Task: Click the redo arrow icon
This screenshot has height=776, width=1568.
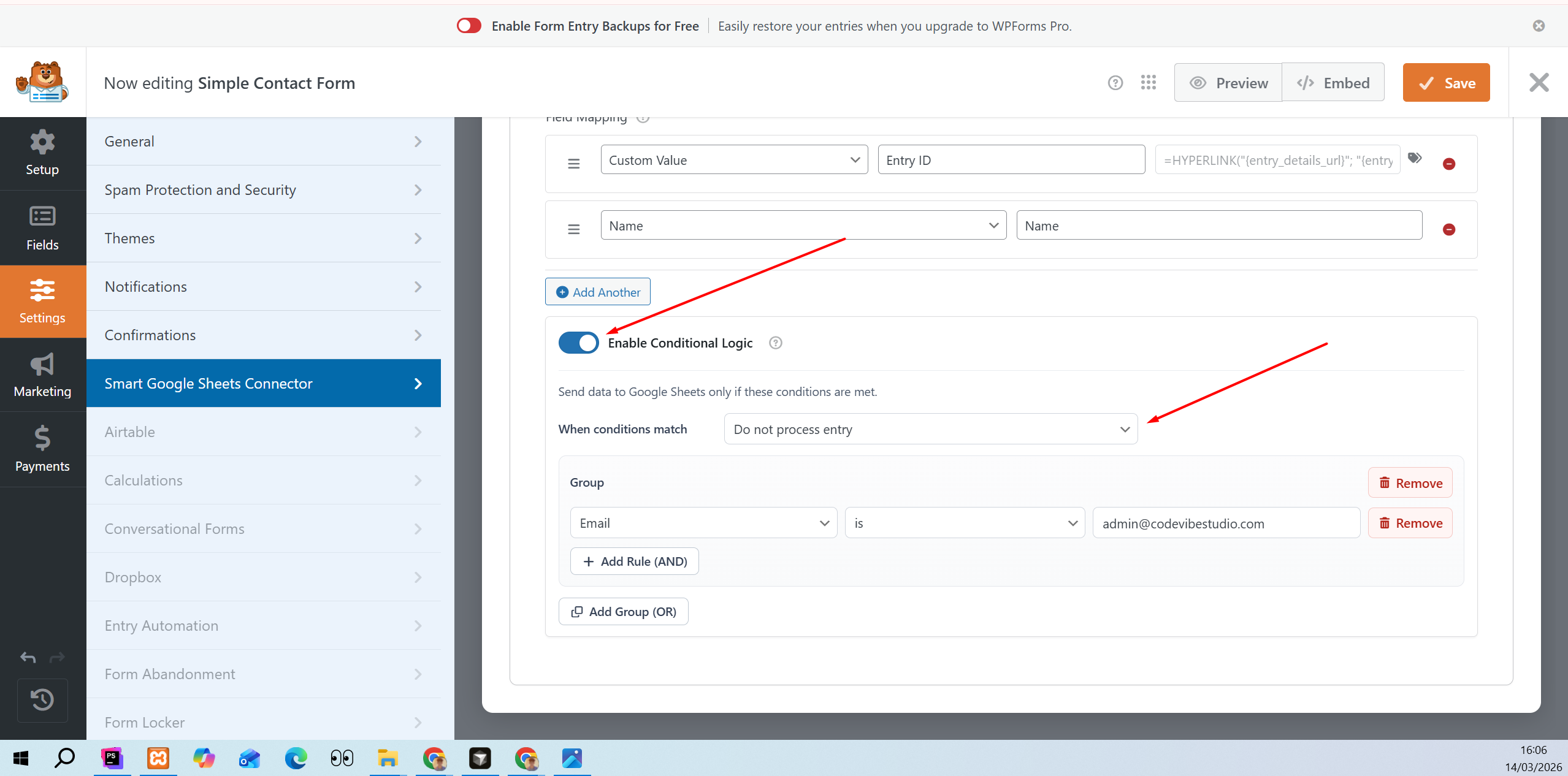Action: coord(57,658)
